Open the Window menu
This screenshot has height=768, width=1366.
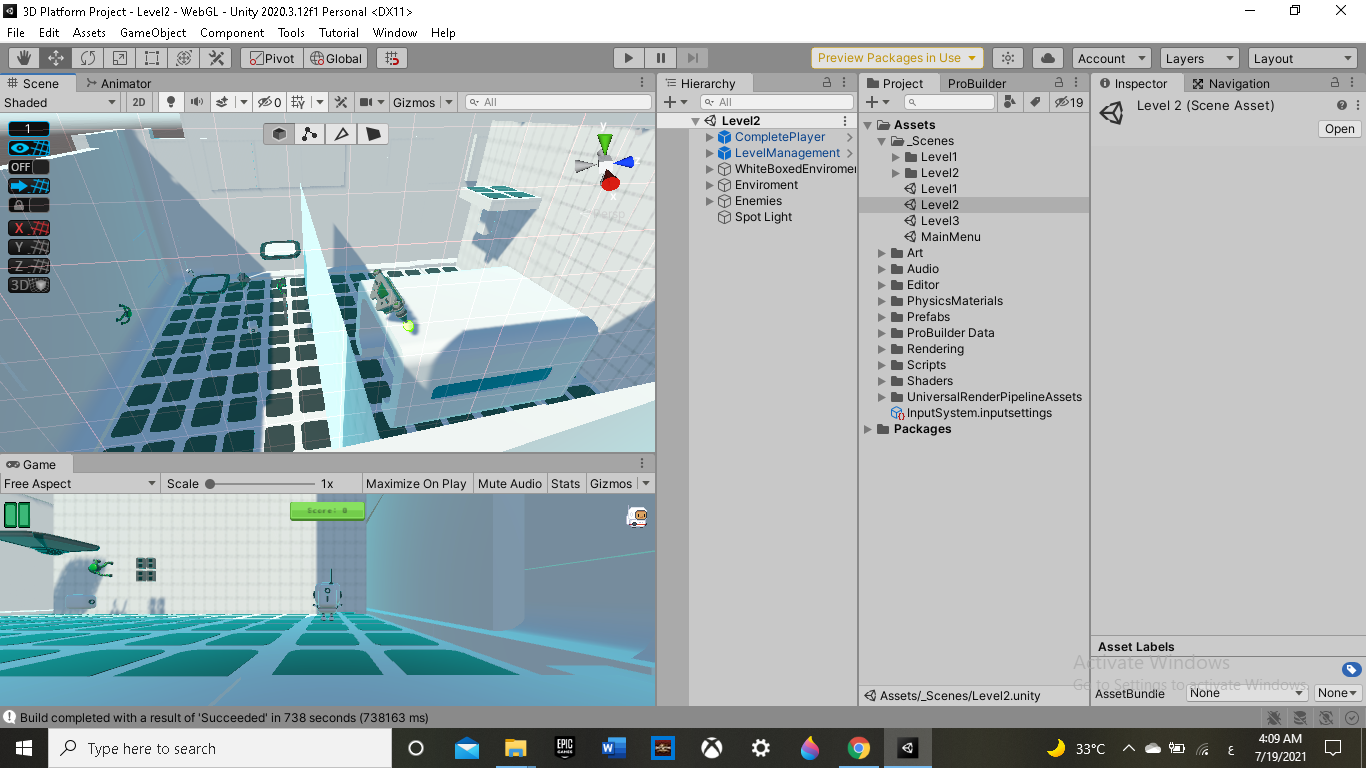395,32
